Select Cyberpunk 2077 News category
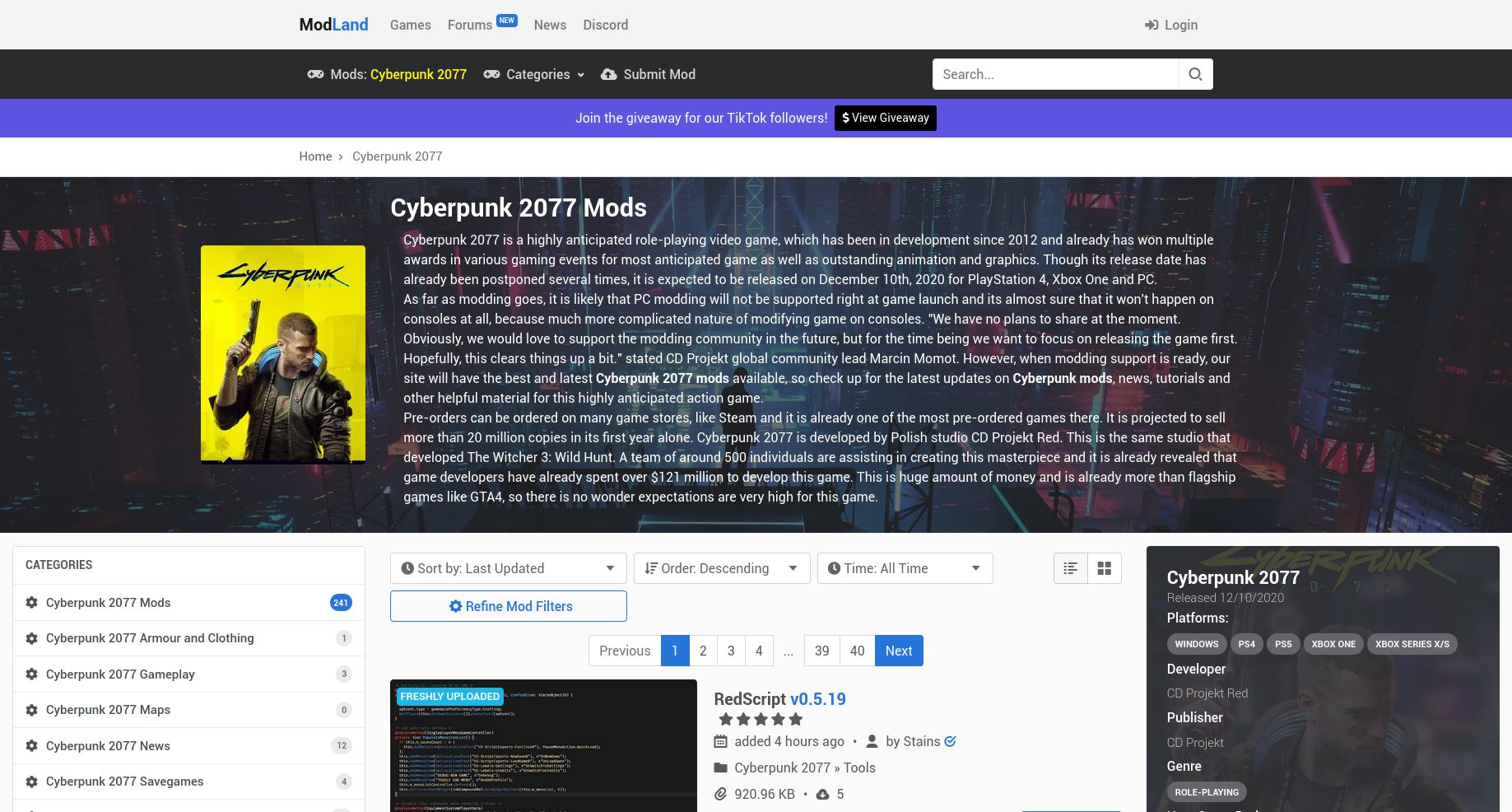The image size is (1512, 812). tap(188, 746)
